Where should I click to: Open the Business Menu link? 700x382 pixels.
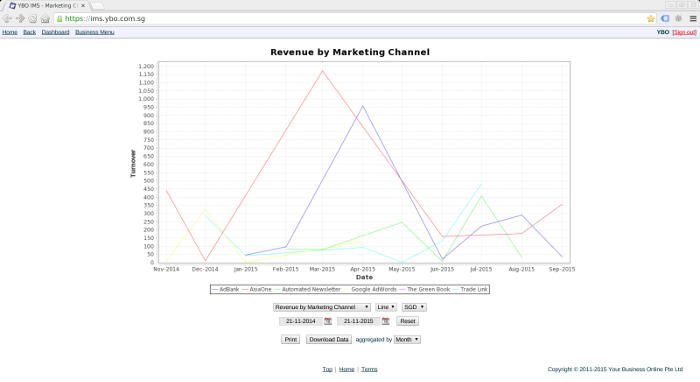(95, 32)
